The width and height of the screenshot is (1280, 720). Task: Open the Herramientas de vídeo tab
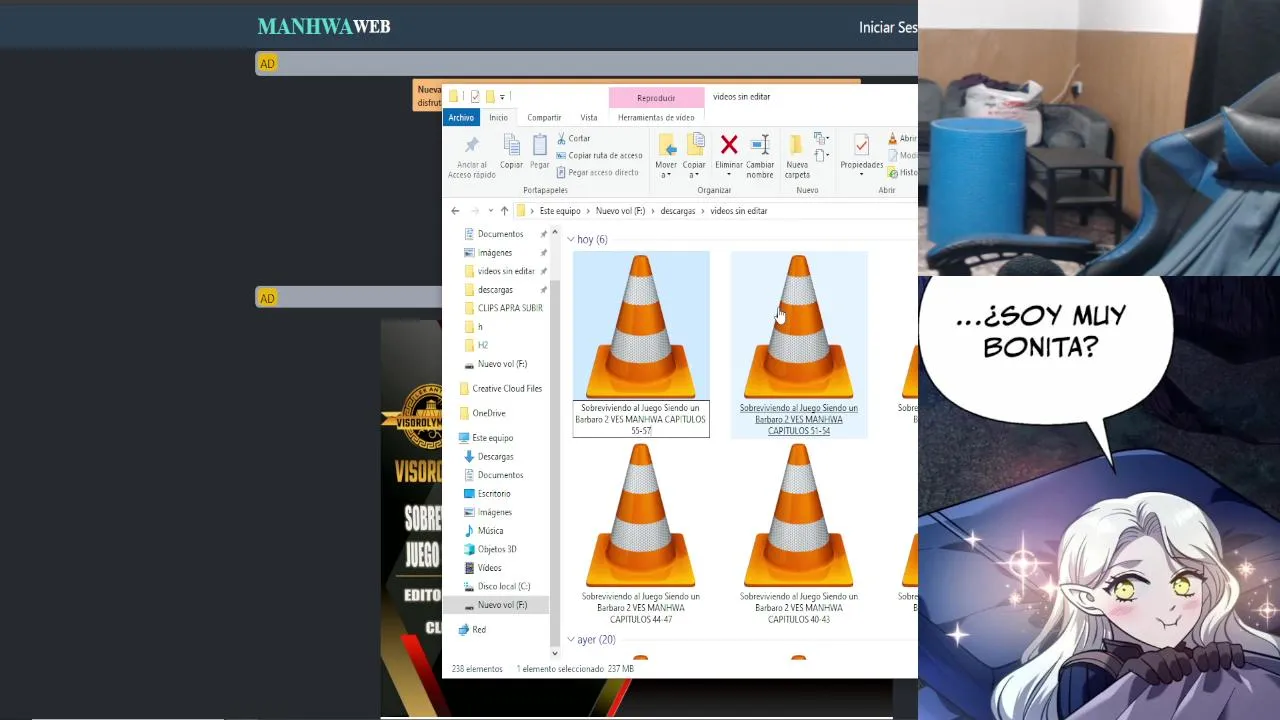(656, 118)
